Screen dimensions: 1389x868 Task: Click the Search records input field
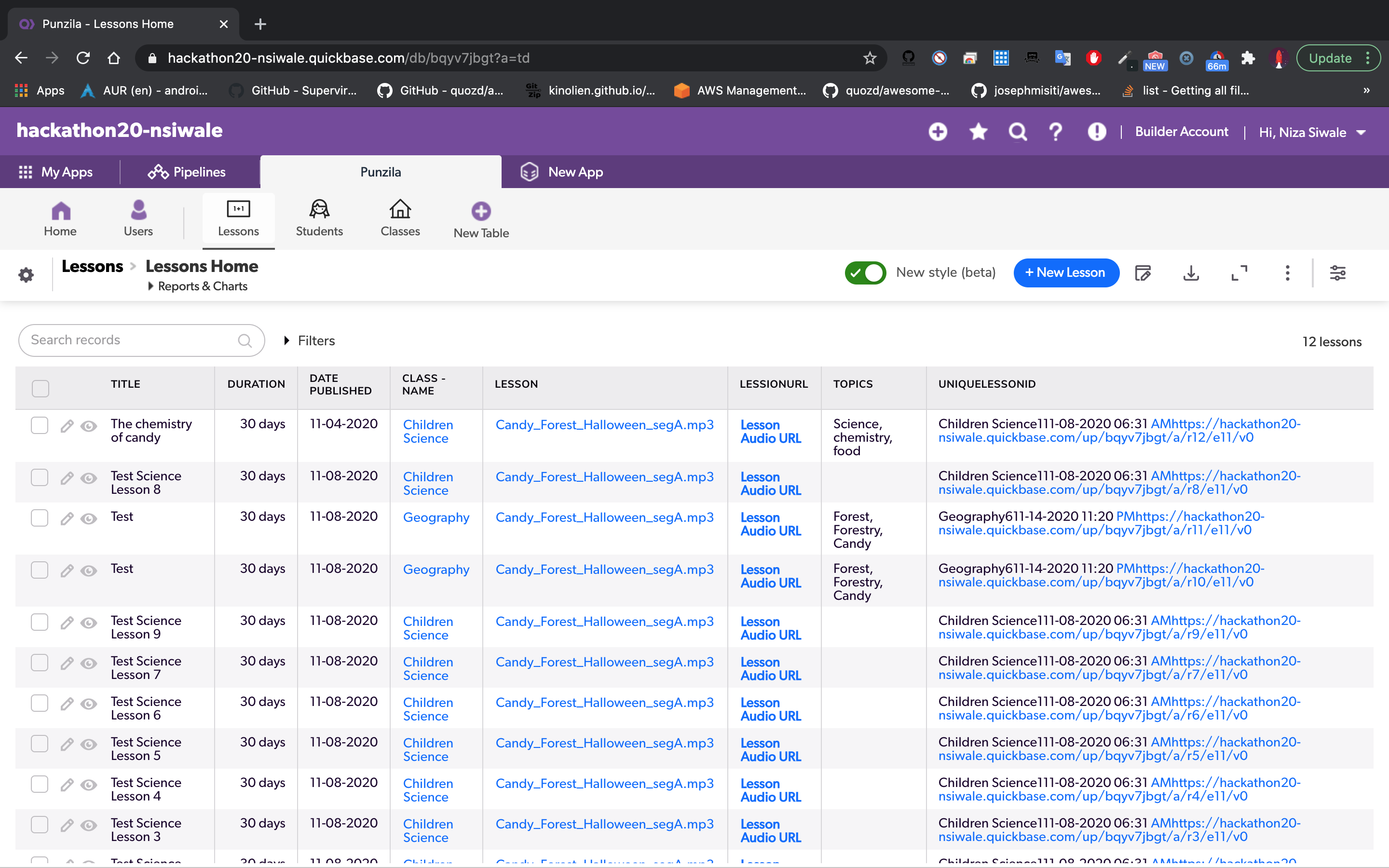coord(132,340)
